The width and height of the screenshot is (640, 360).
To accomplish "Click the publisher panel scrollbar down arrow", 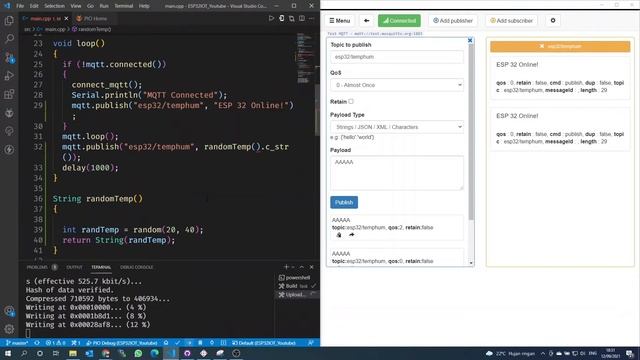I will [471, 263].
